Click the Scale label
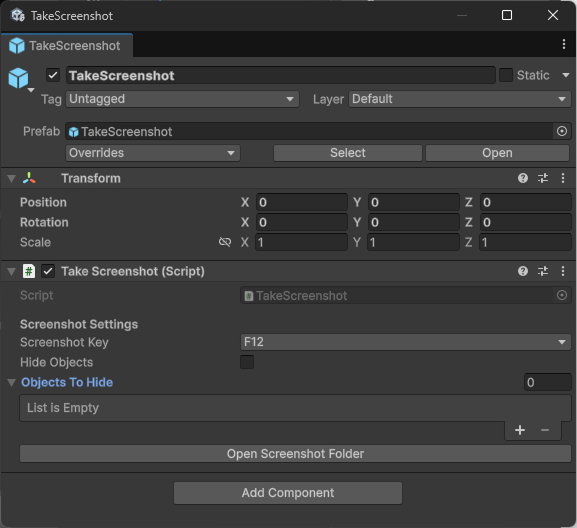The image size is (577, 528). pos(35,242)
